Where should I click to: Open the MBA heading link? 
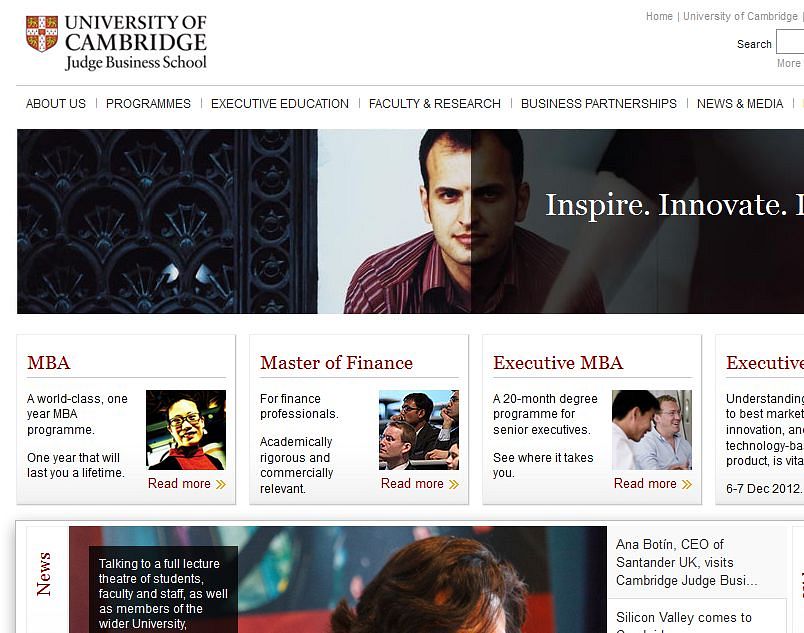49,363
